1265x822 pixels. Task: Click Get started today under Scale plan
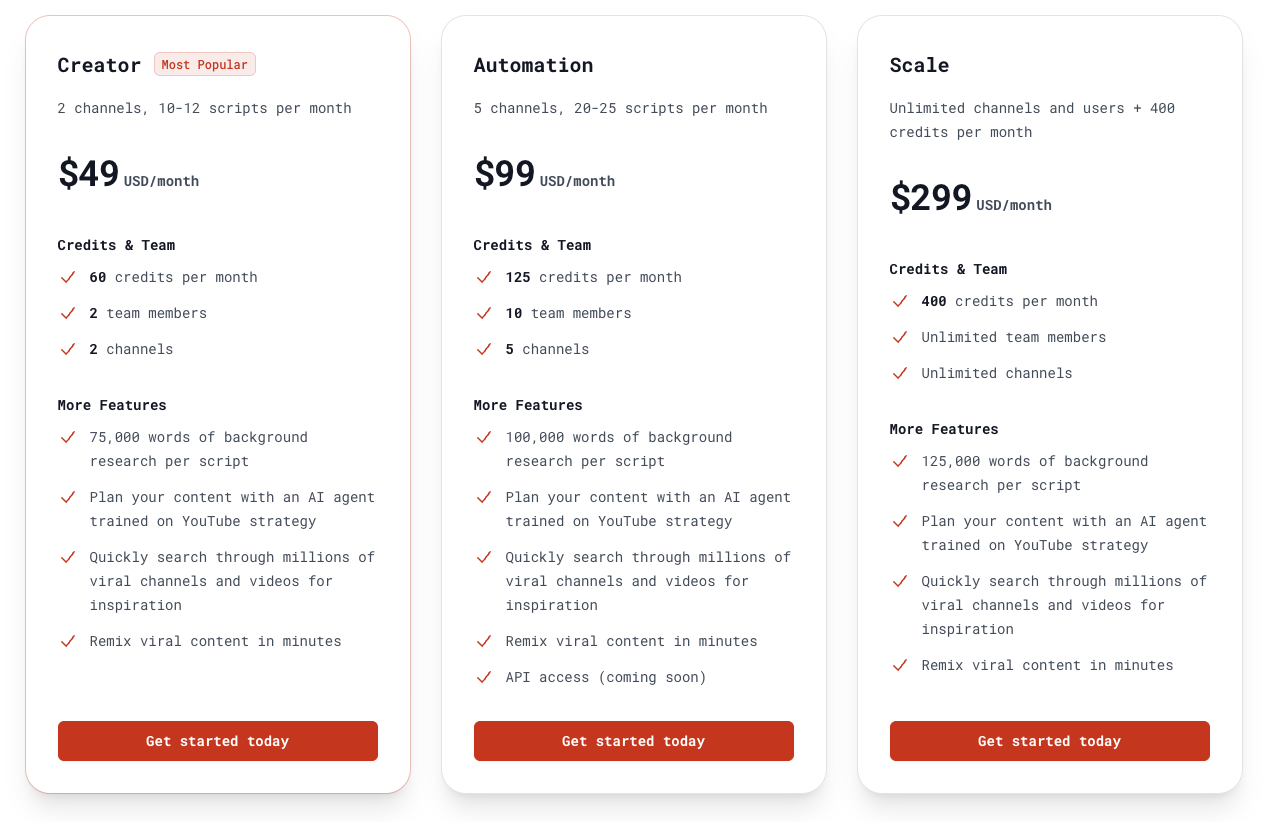[1049, 741]
